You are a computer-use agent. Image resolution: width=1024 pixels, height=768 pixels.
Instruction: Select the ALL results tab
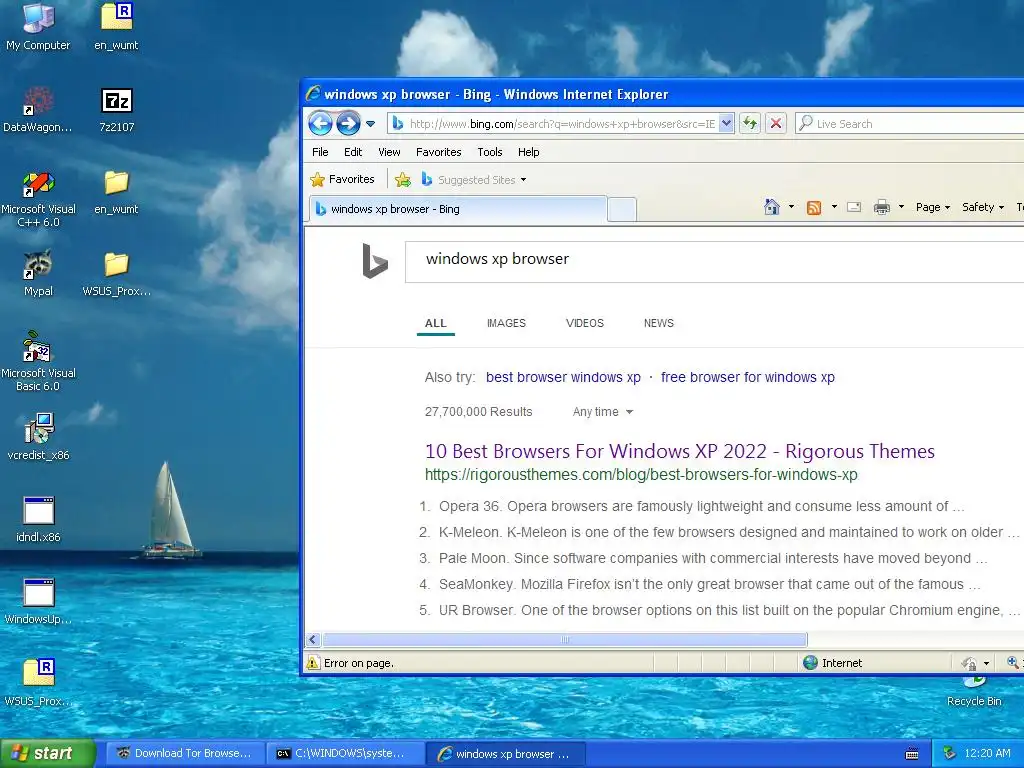pyautogui.click(x=436, y=323)
